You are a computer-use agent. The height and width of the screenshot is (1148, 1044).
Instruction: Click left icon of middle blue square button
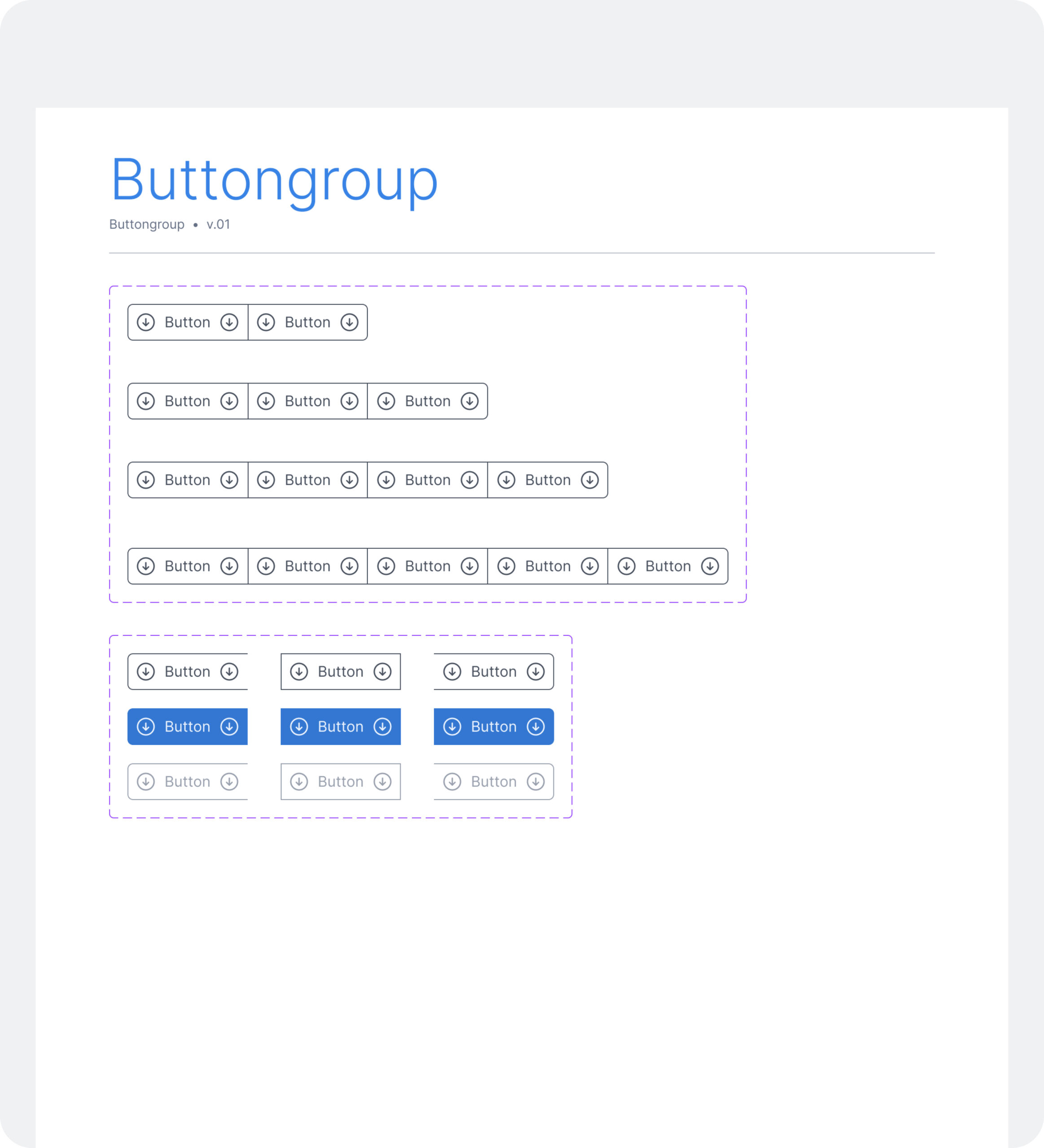click(x=299, y=726)
